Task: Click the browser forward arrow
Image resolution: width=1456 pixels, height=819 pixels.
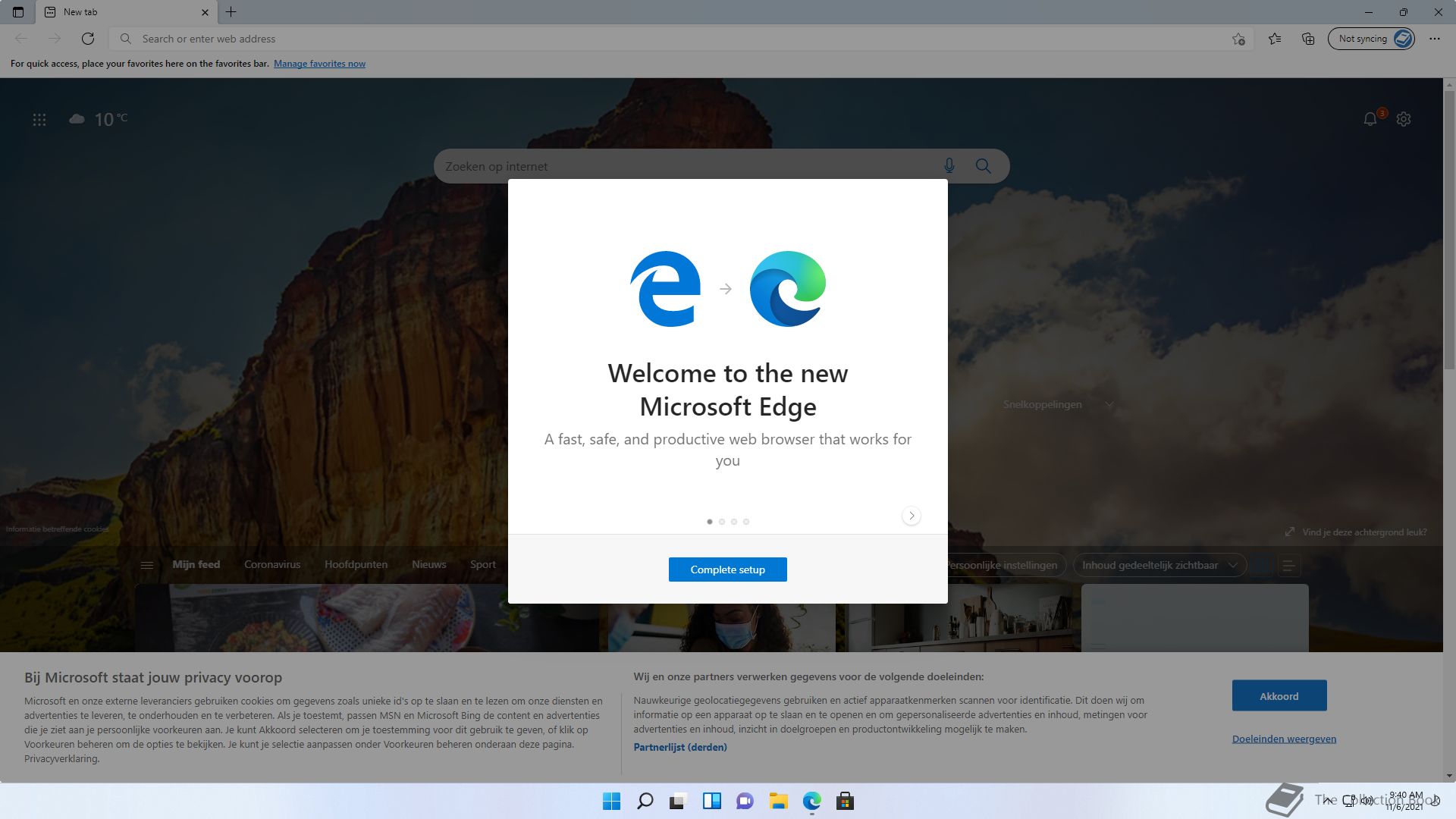Action: point(55,39)
